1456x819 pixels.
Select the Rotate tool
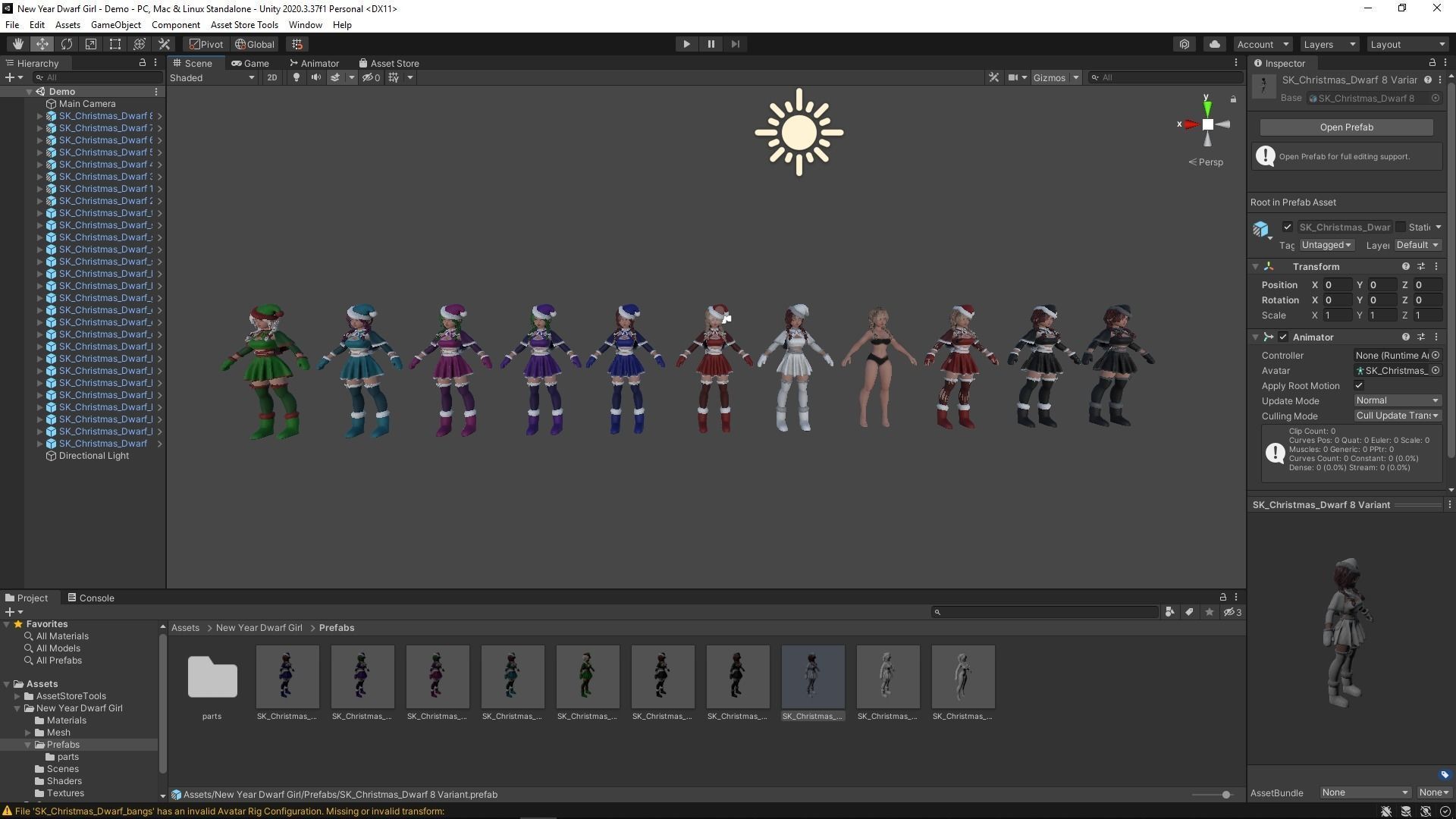[x=67, y=44]
